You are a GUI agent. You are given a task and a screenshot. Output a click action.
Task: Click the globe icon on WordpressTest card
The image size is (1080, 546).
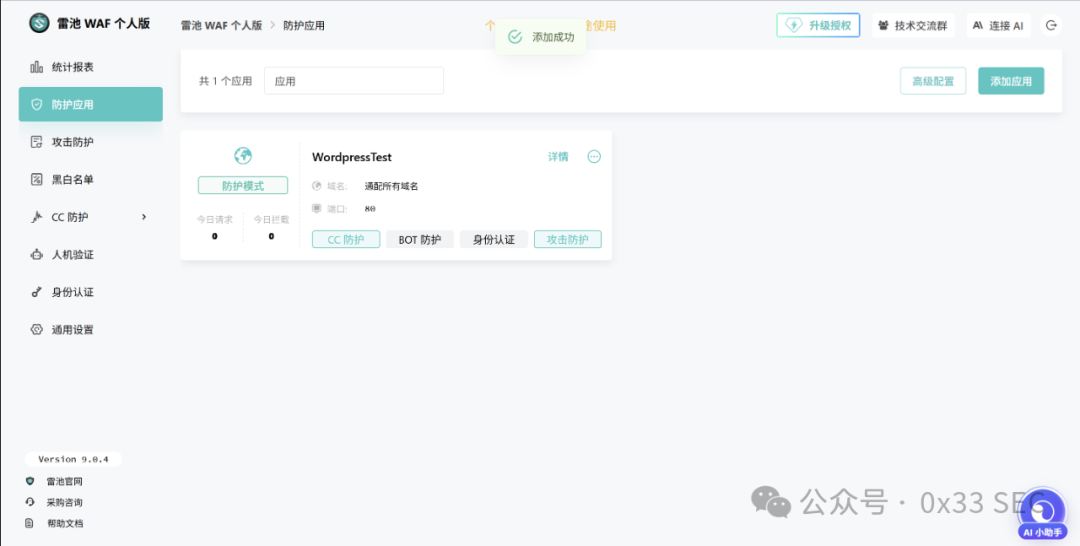242,156
